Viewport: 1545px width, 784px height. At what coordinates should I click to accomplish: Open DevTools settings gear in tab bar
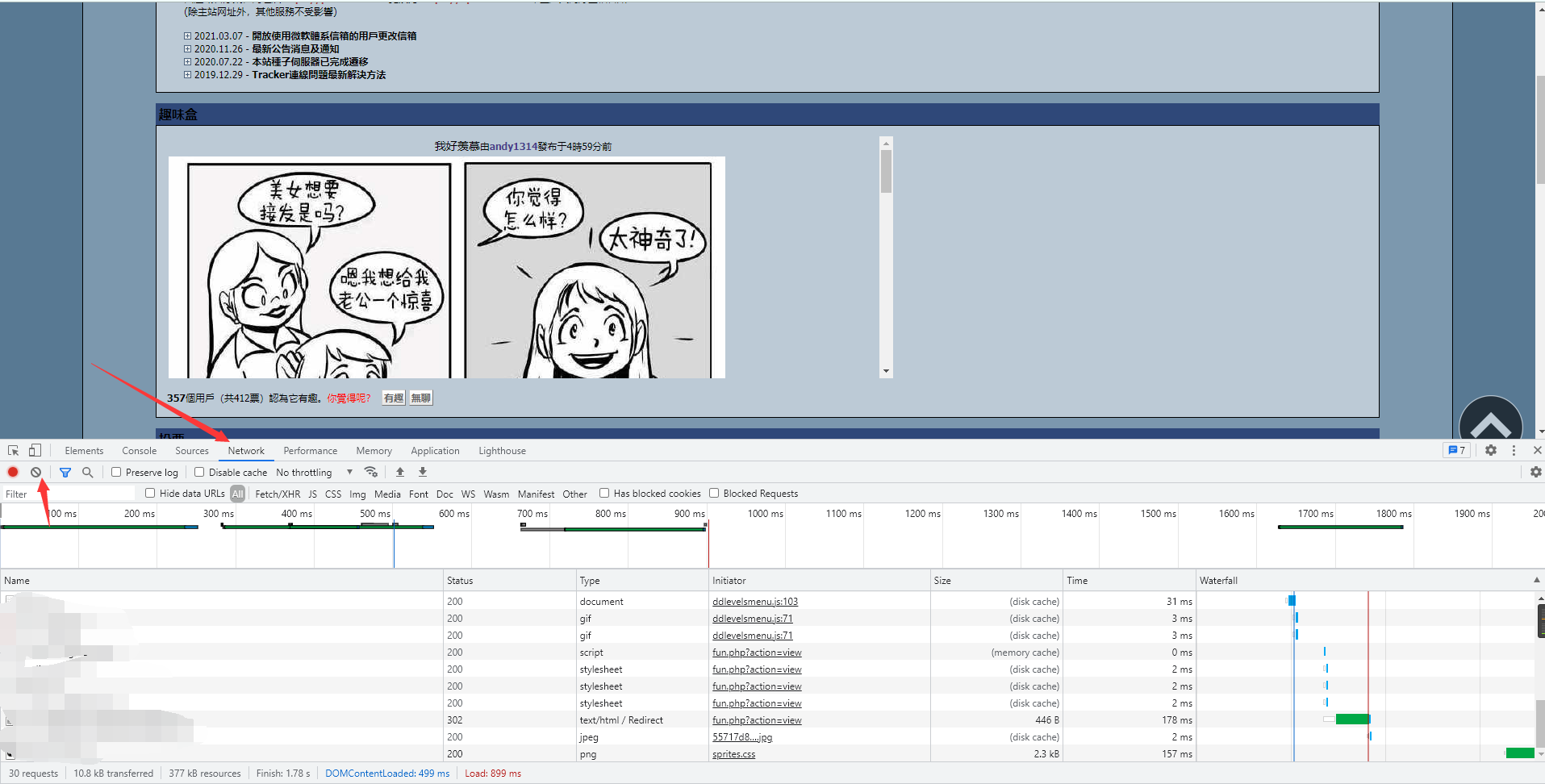pyautogui.click(x=1491, y=450)
